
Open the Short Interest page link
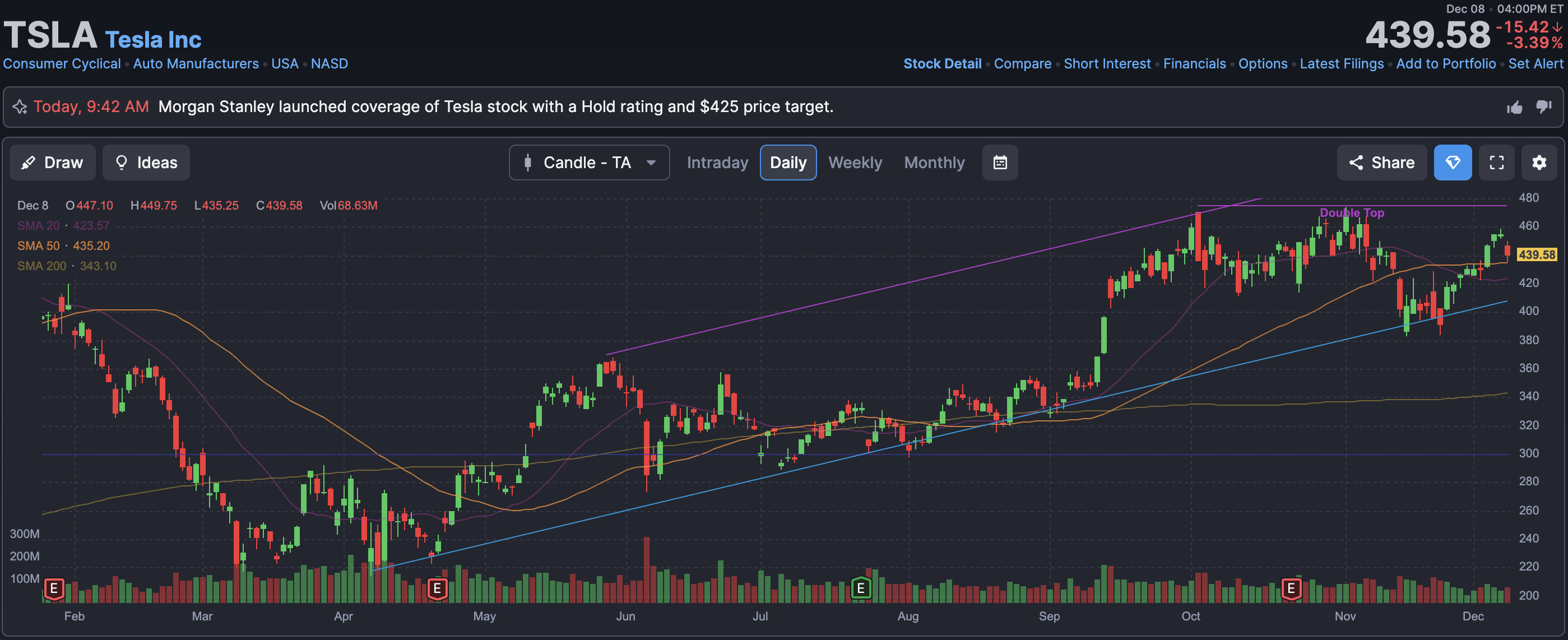1107,64
